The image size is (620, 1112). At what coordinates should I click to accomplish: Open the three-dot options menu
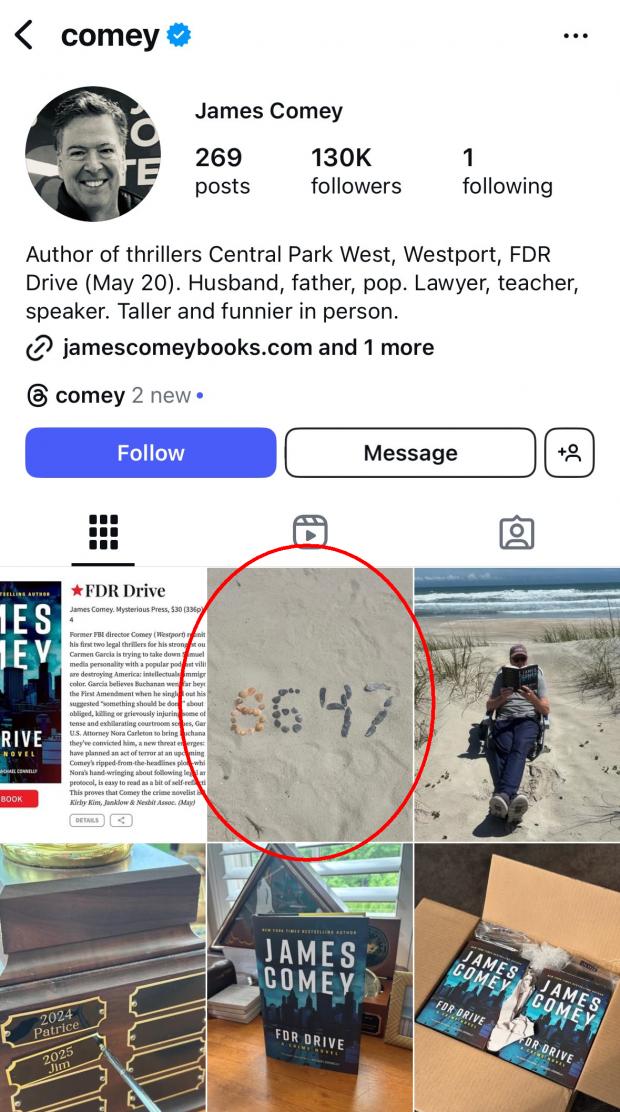[x=575, y=35]
